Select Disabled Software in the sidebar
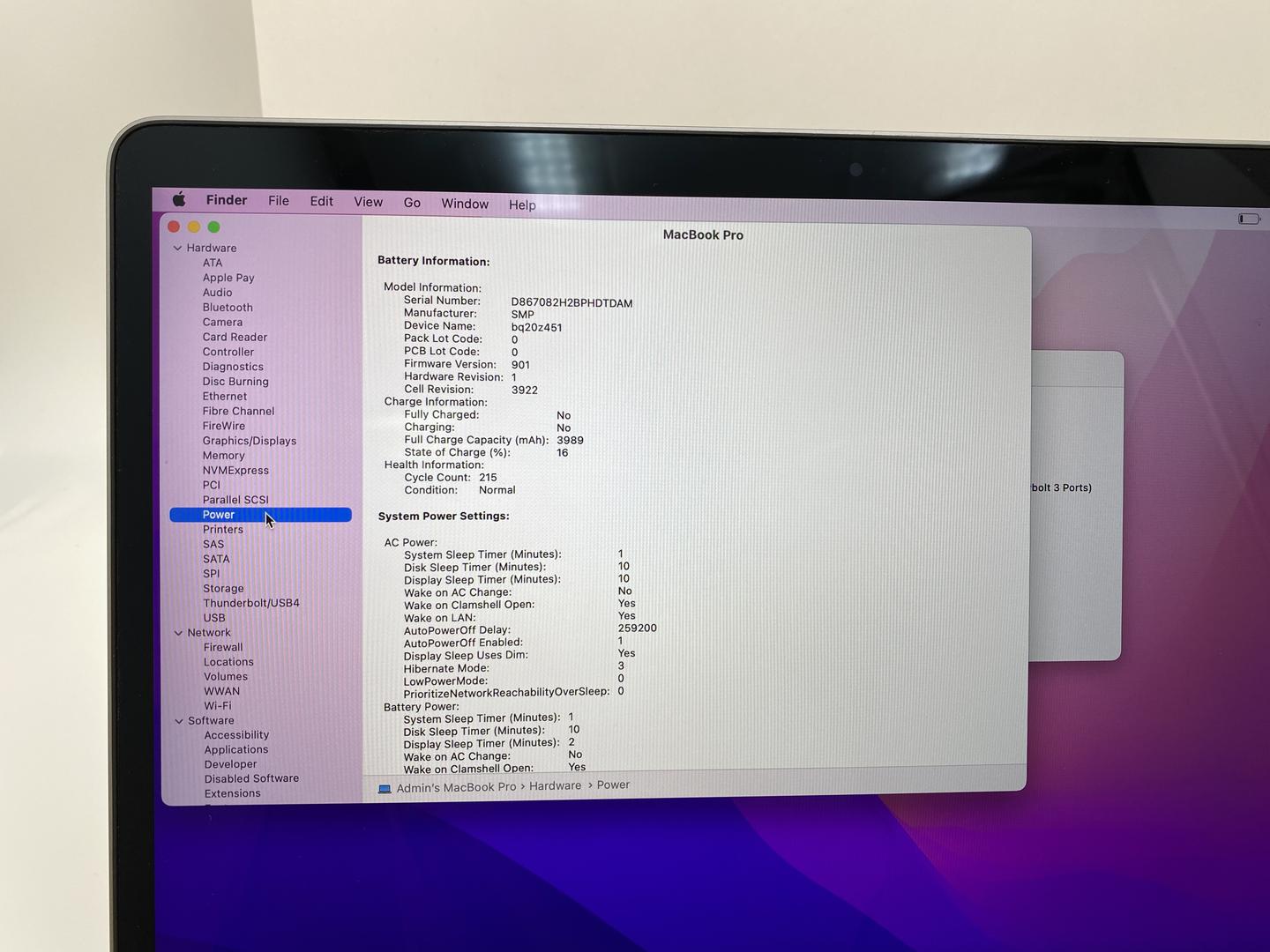Image resolution: width=1270 pixels, height=952 pixels. tap(251, 778)
